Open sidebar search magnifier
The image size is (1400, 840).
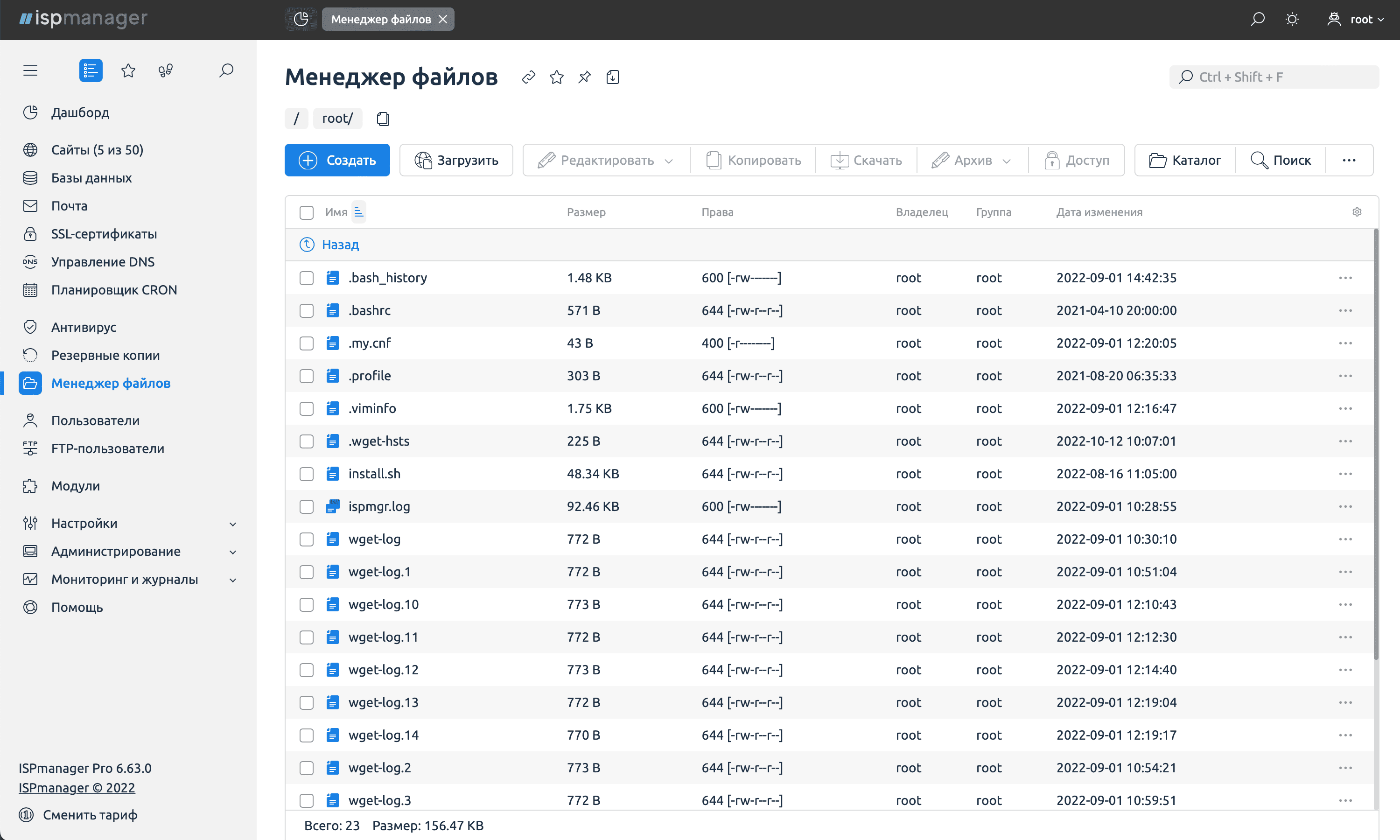[x=226, y=70]
